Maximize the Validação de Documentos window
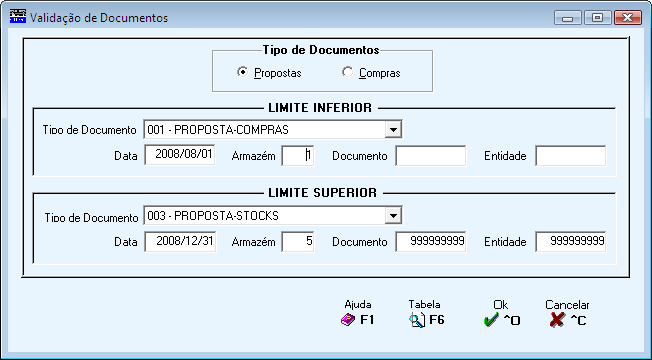 [598, 18]
